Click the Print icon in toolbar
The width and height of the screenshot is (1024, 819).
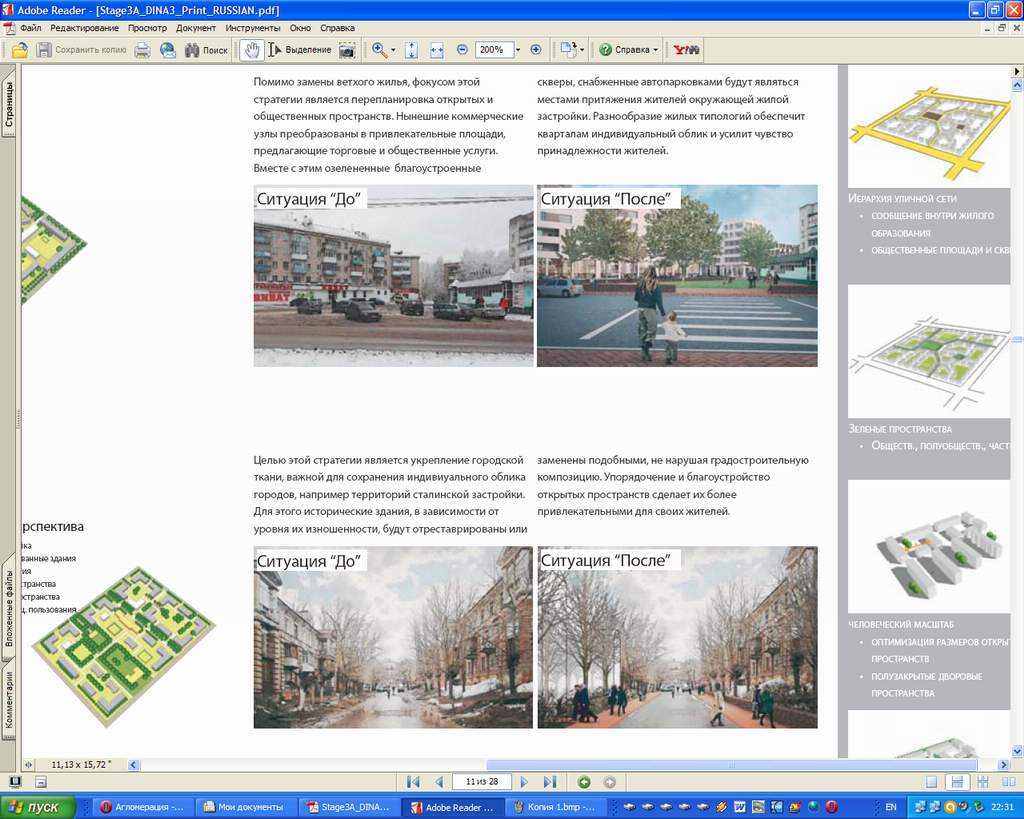pyautogui.click(x=143, y=50)
